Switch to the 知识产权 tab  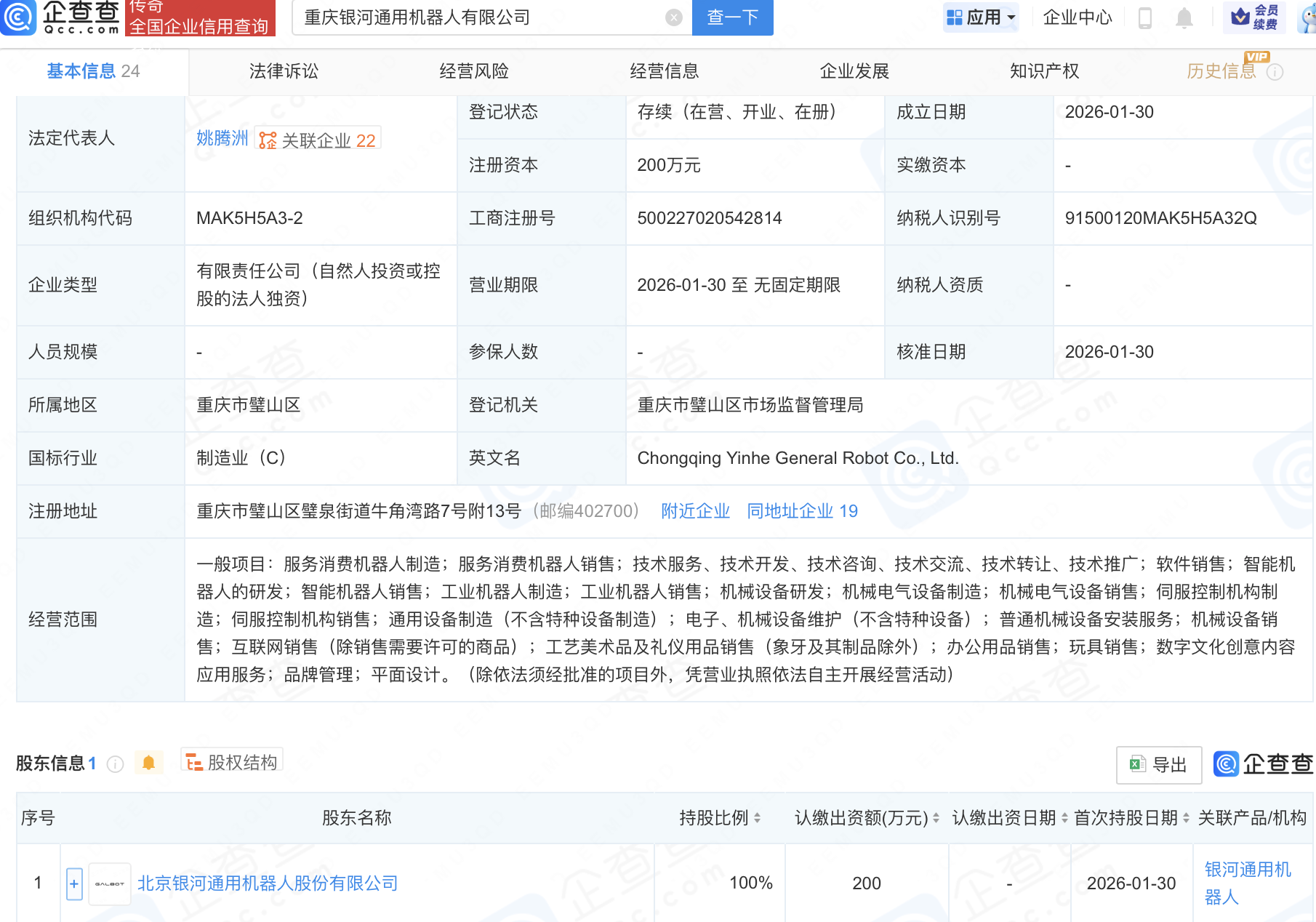point(1044,71)
